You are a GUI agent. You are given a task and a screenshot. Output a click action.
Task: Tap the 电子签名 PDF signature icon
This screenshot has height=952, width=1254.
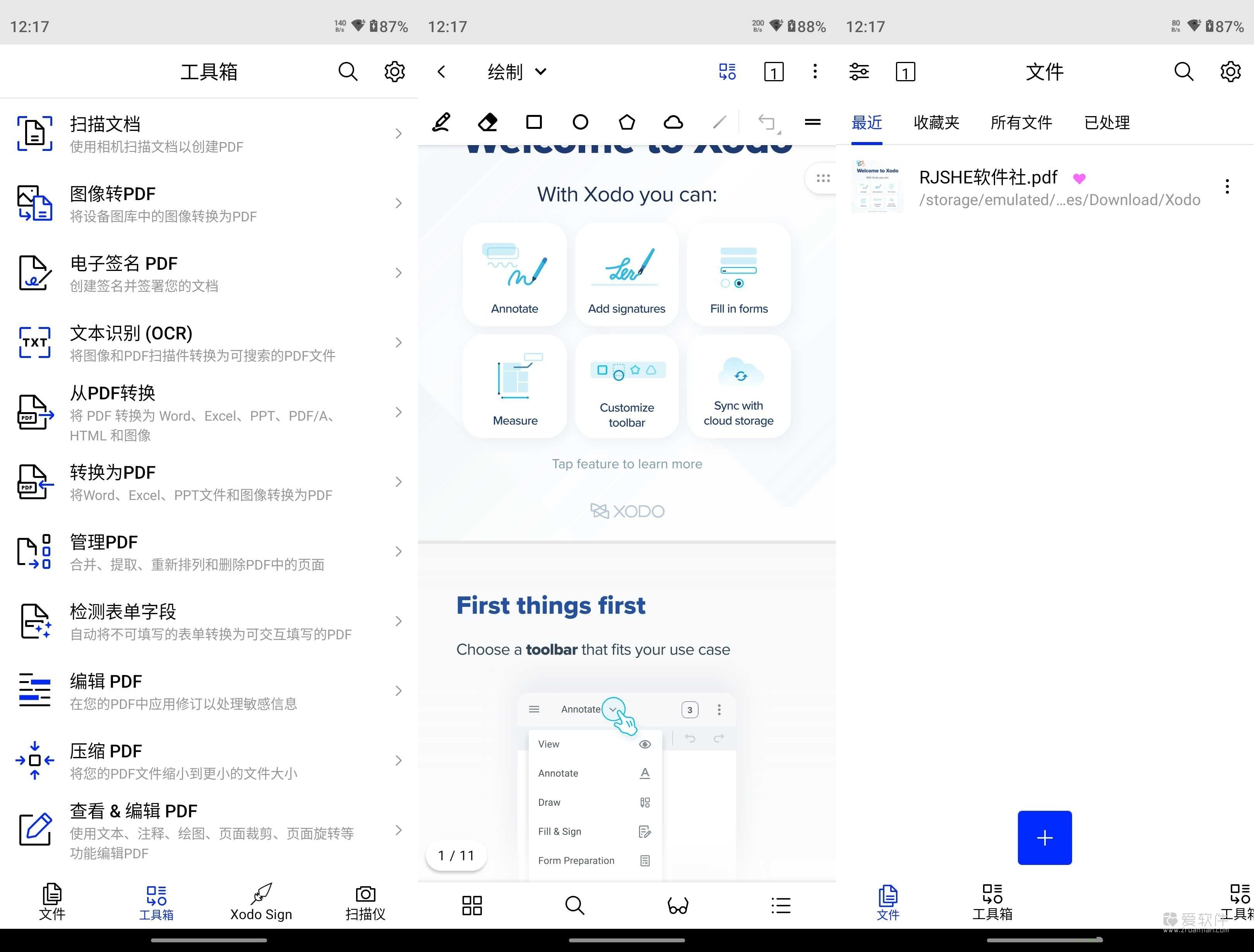(34, 273)
